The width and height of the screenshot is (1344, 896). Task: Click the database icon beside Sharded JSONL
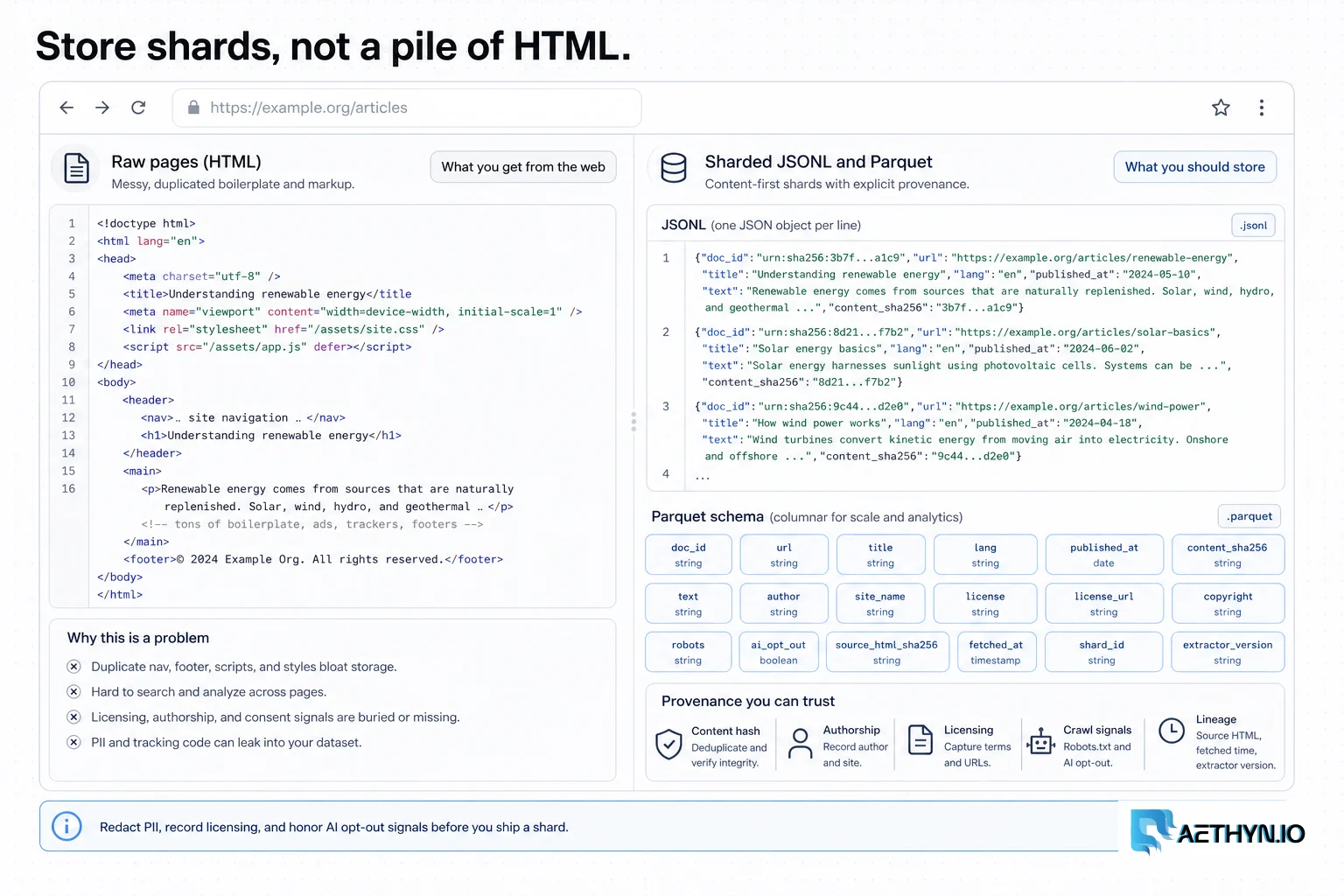[x=674, y=167]
